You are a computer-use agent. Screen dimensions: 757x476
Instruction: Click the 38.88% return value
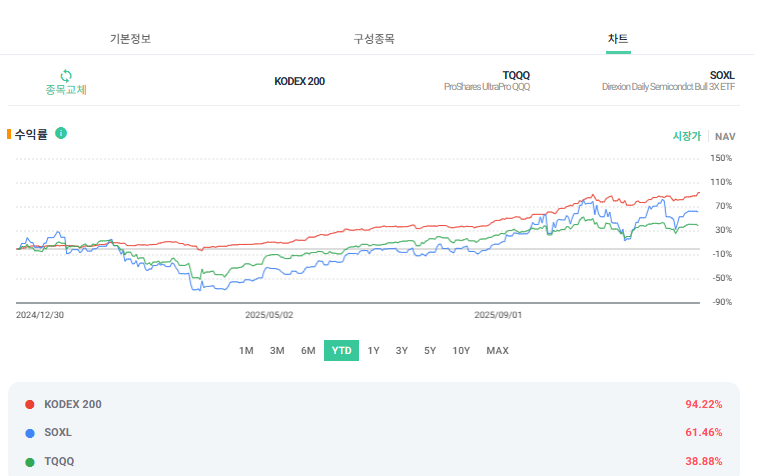pyautogui.click(x=704, y=462)
